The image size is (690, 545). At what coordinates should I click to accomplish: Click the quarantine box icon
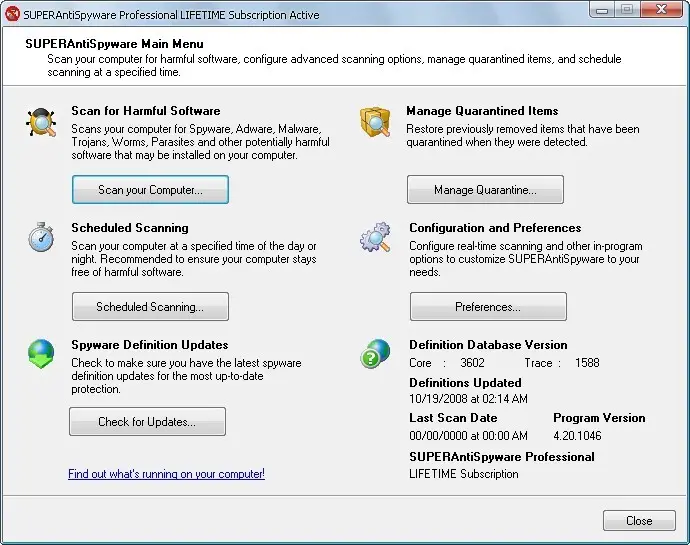375,121
